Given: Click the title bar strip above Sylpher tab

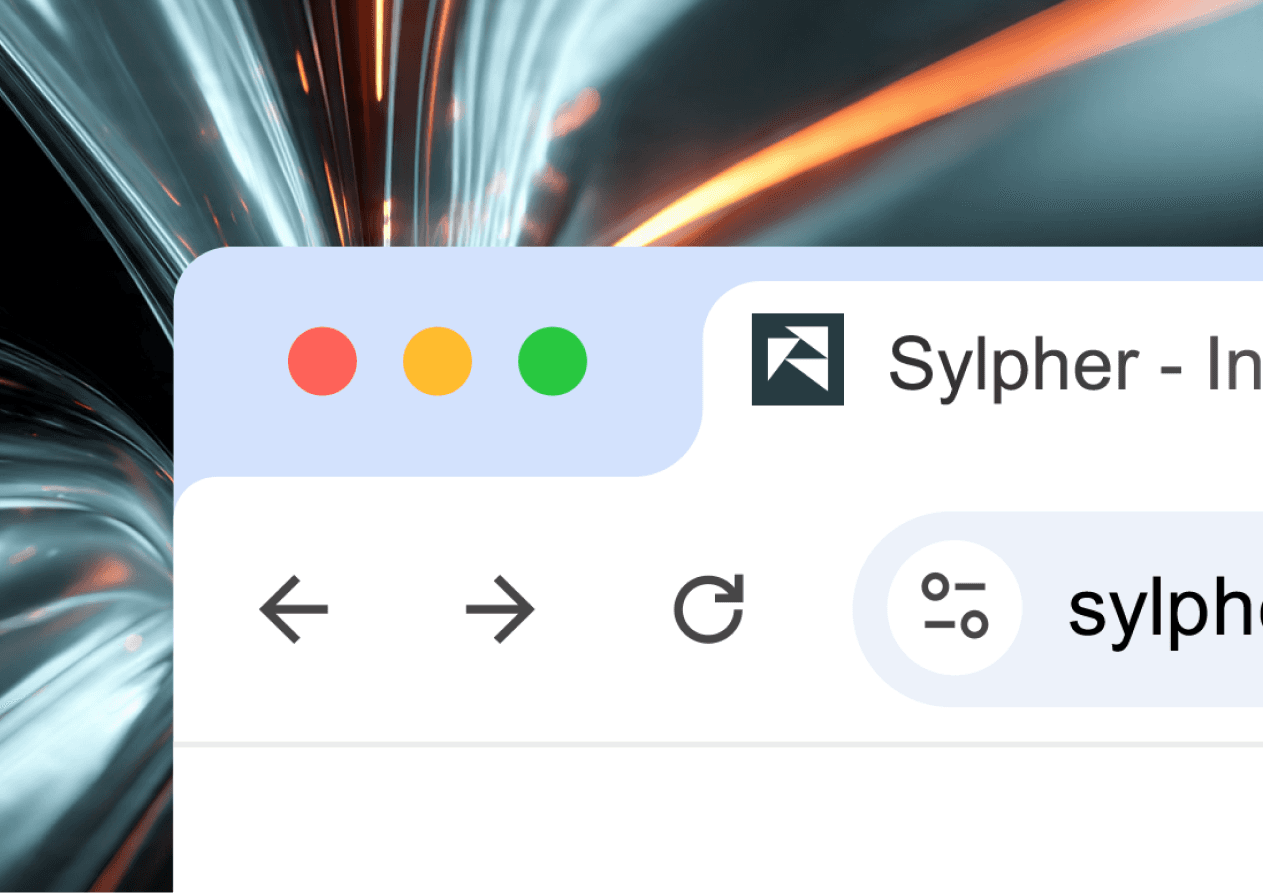Looking at the screenshot, I should (980, 264).
